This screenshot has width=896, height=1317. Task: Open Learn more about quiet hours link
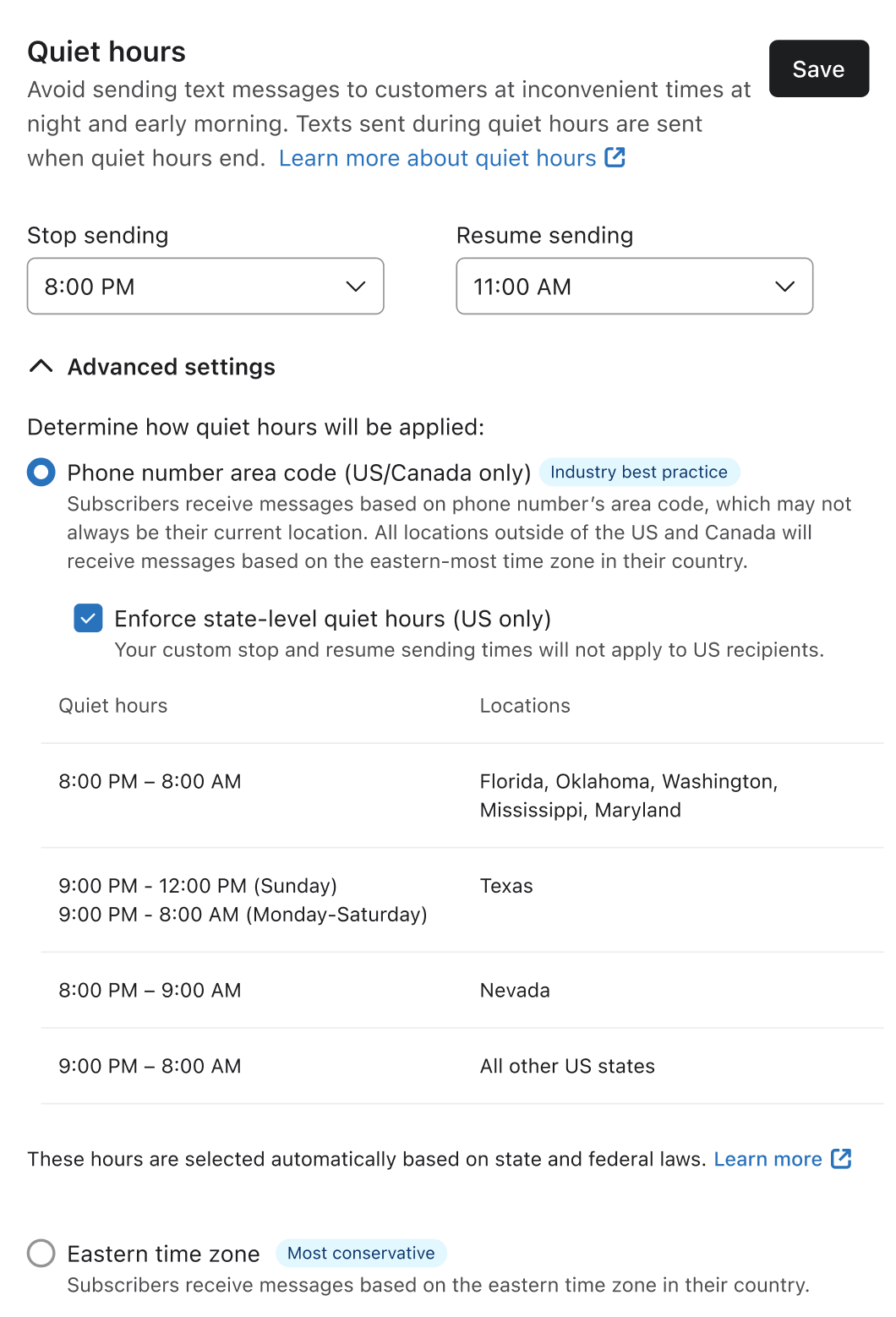[x=437, y=158]
